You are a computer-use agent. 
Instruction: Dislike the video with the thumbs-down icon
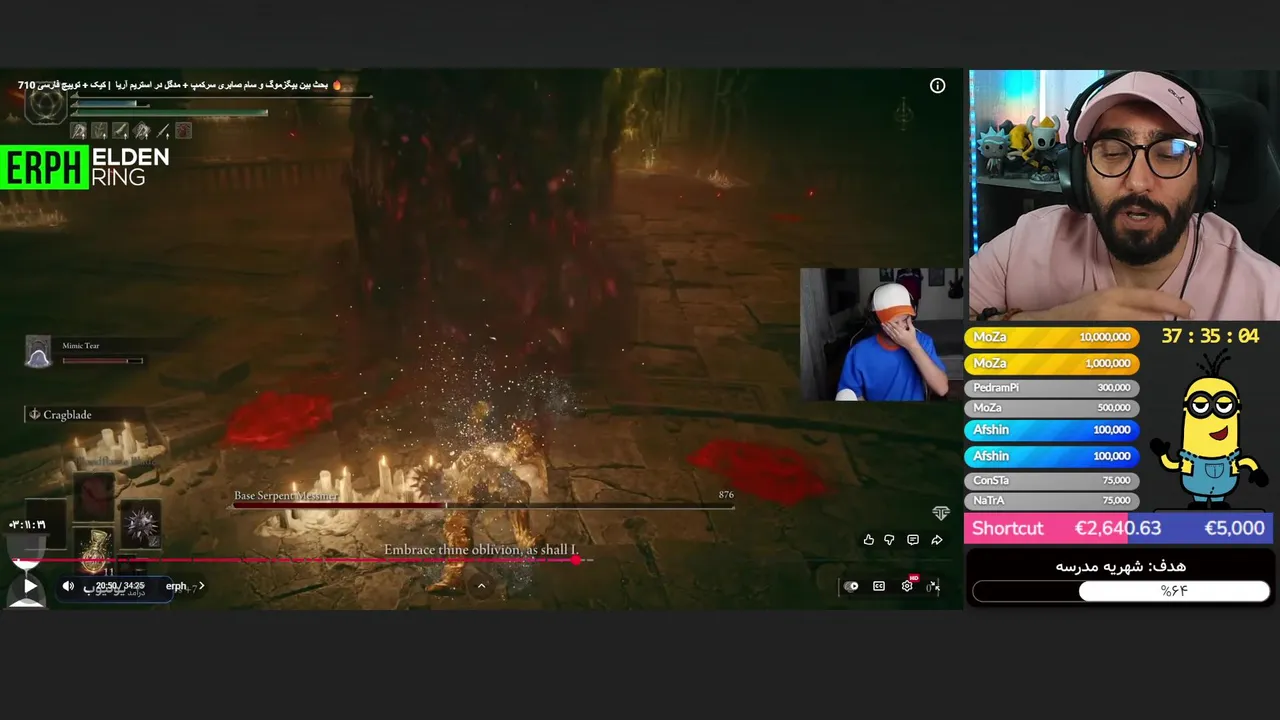click(x=889, y=540)
